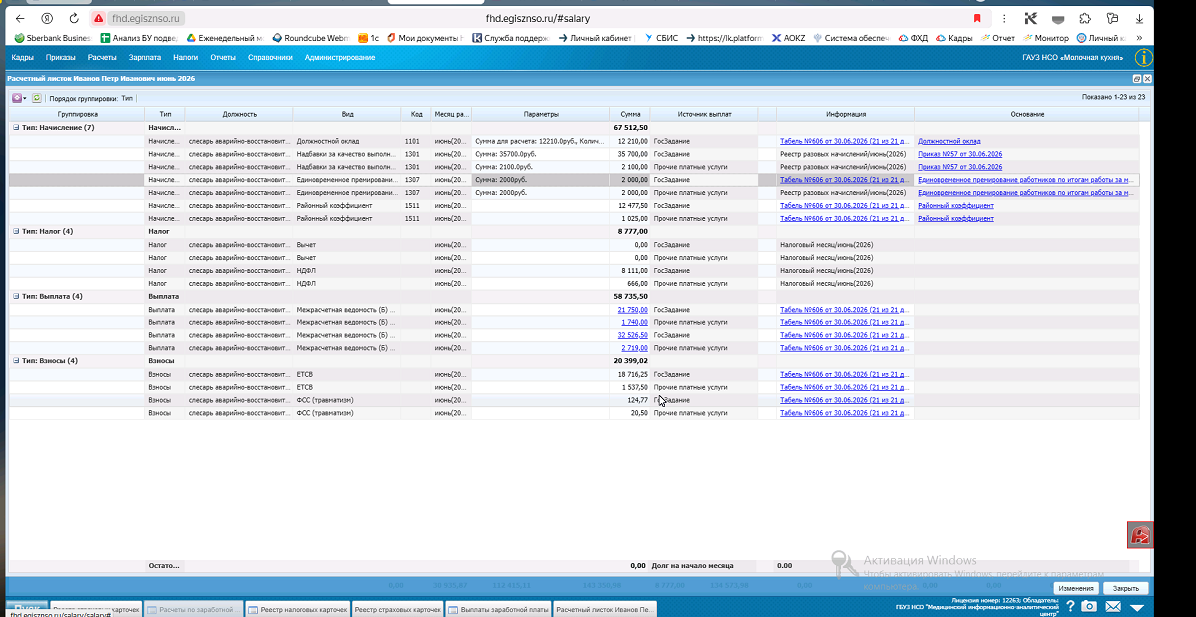
Task: Open the Sberbank Business bookmark
Action: pyautogui.click(x=53, y=37)
